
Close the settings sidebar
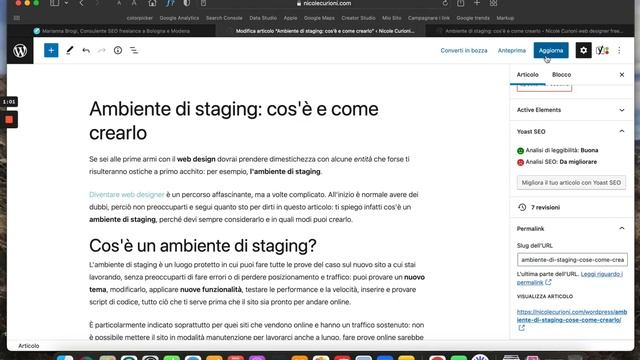[x=622, y=75]
